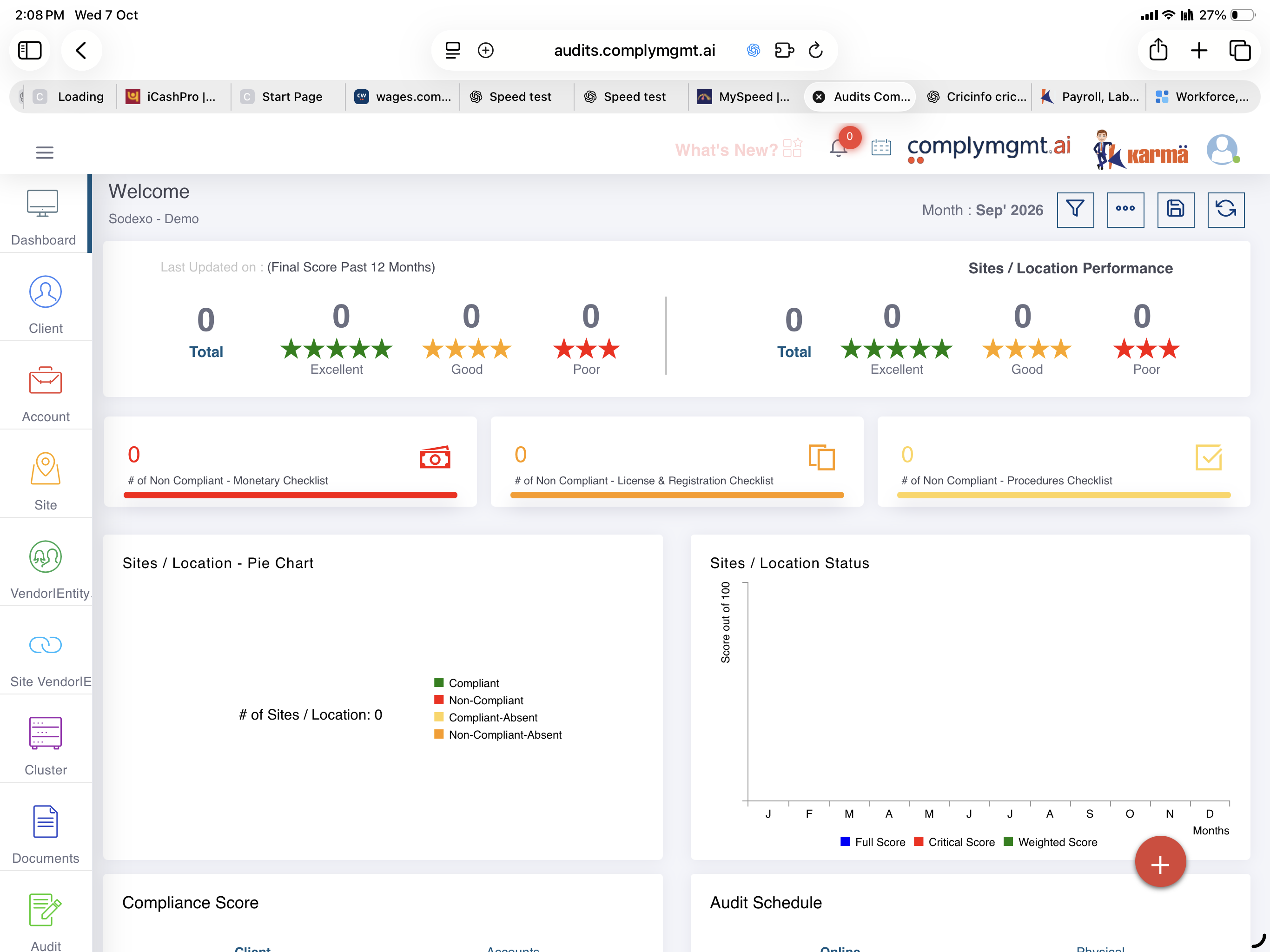The image size is (1270, 952).
Task: Toggle Critical Score legend series
Action: [x=954, y=842]
